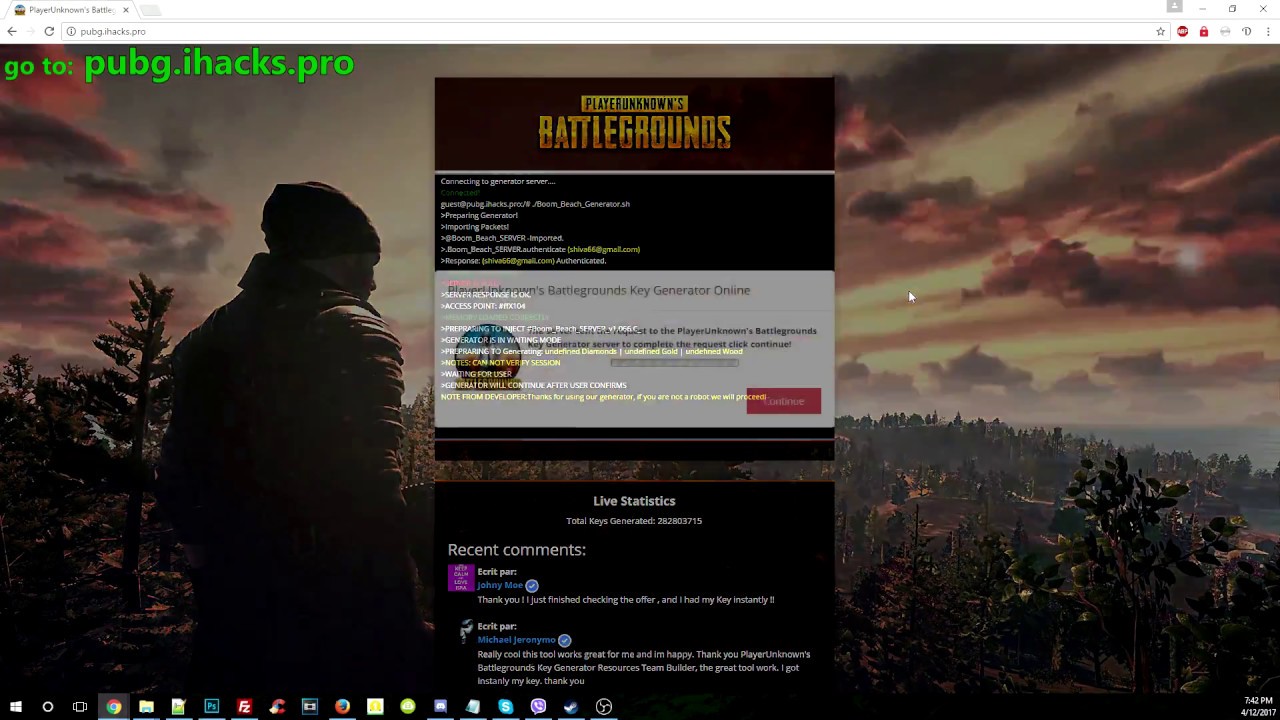Launch CCleaner from the taskbar
Screen dimensions: 1280x720
point(277,707)
